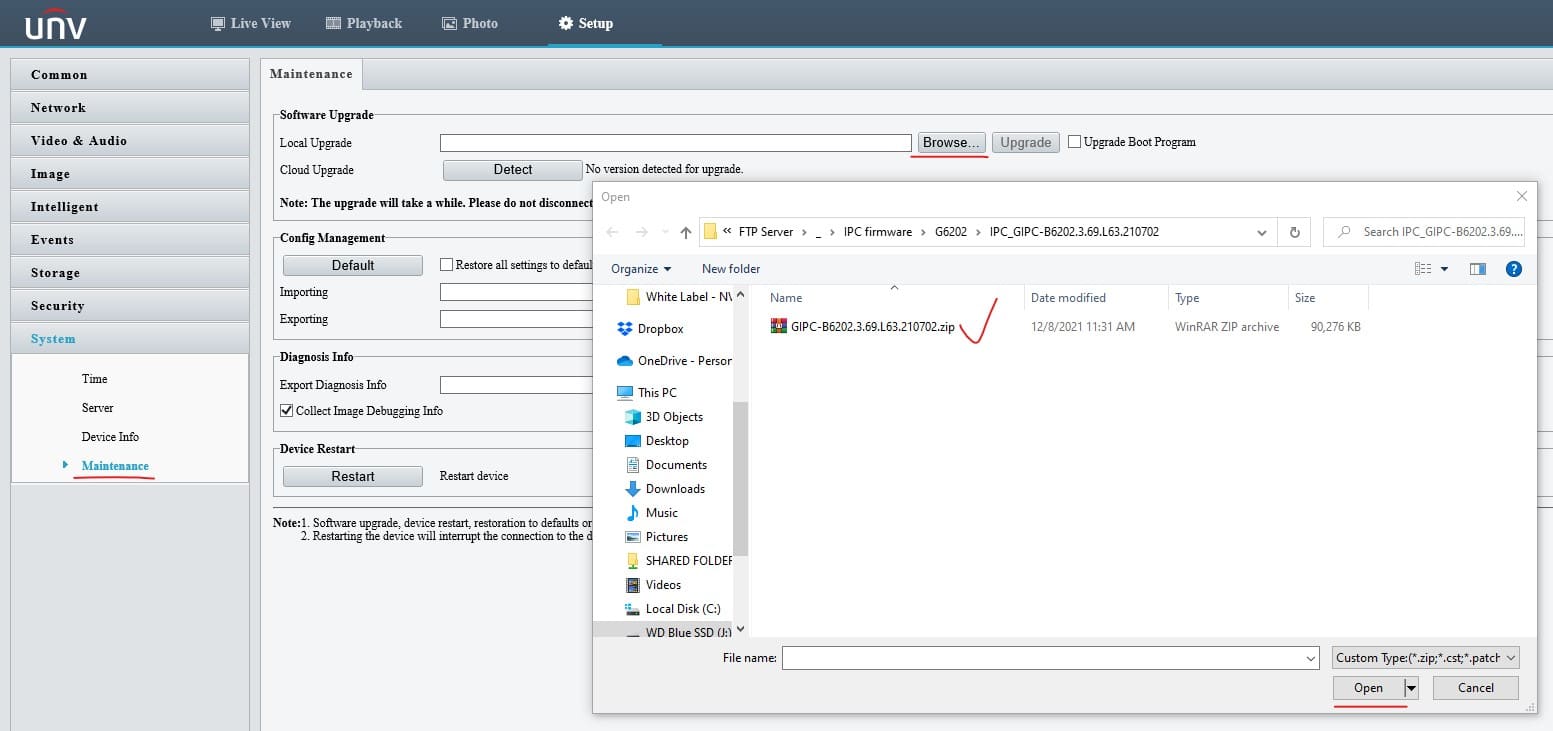1553x731 pixels.
Task: Open the Image settings section
Action: point(130,174)
